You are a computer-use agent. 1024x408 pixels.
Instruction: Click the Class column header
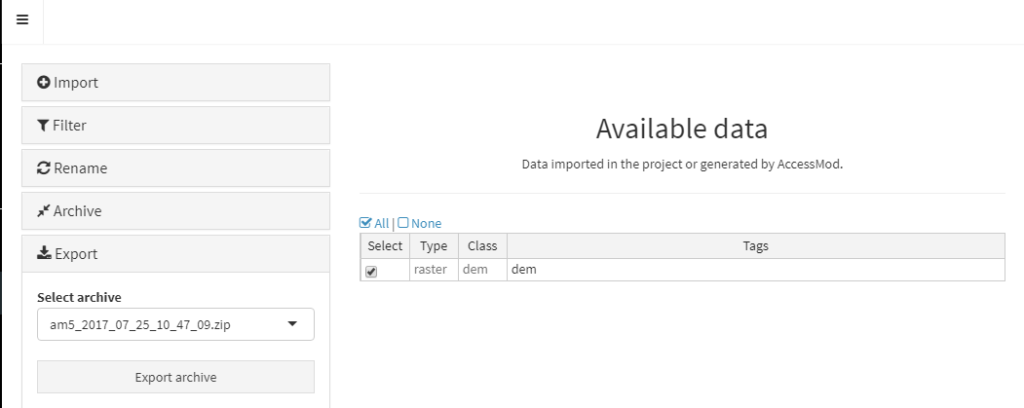point(482,246)
